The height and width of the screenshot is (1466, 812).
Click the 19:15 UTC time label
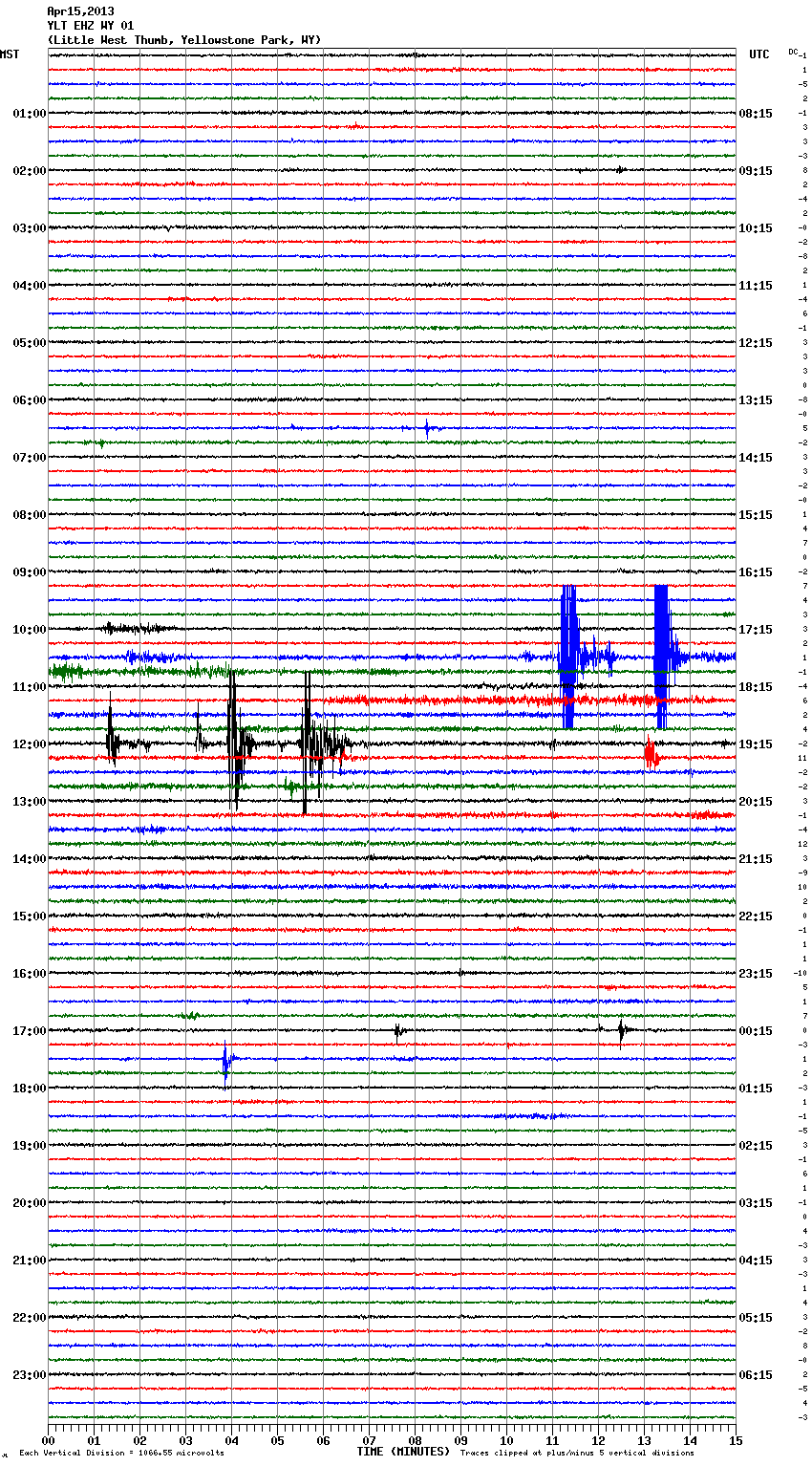756,744
